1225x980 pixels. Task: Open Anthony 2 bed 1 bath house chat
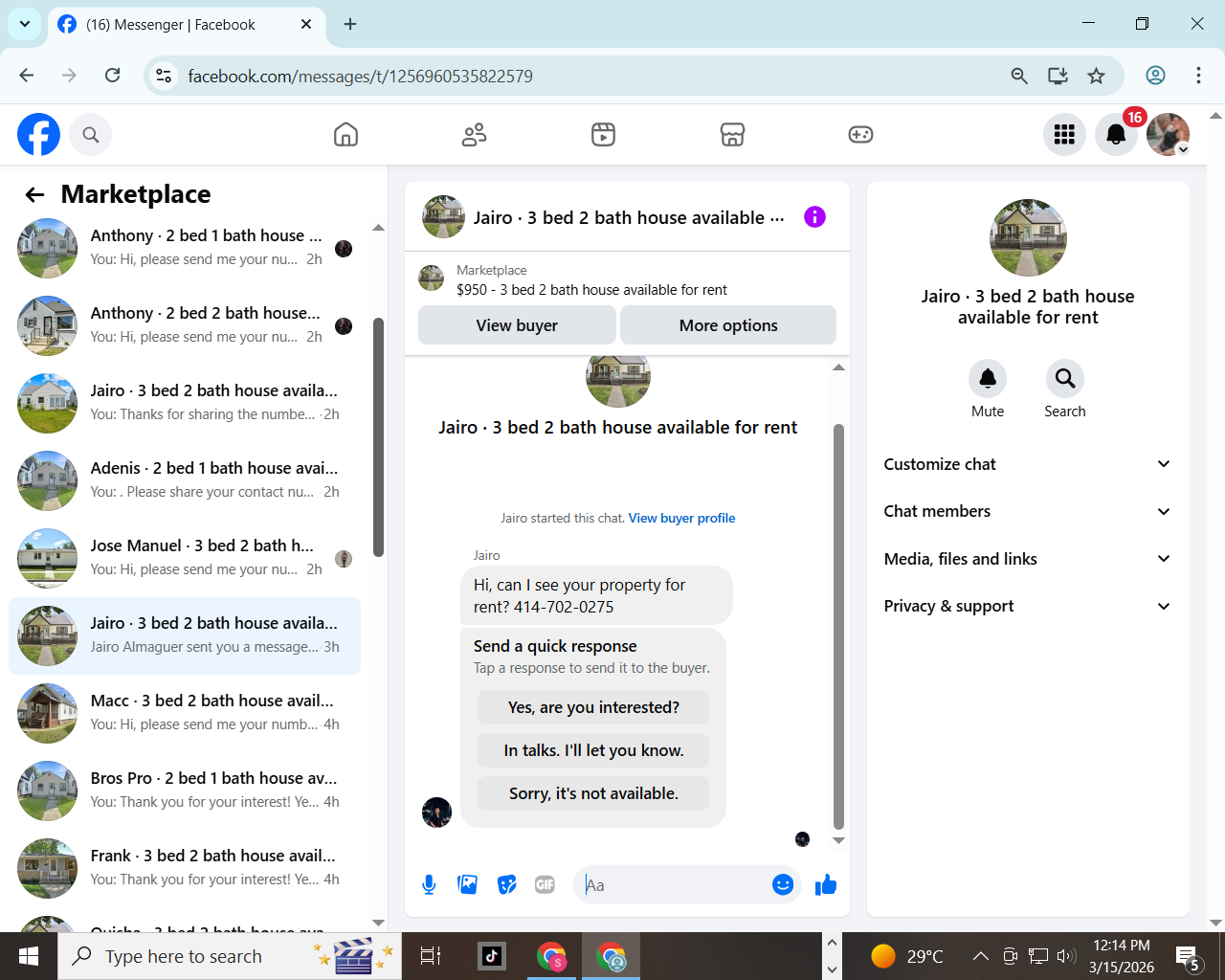185,248
